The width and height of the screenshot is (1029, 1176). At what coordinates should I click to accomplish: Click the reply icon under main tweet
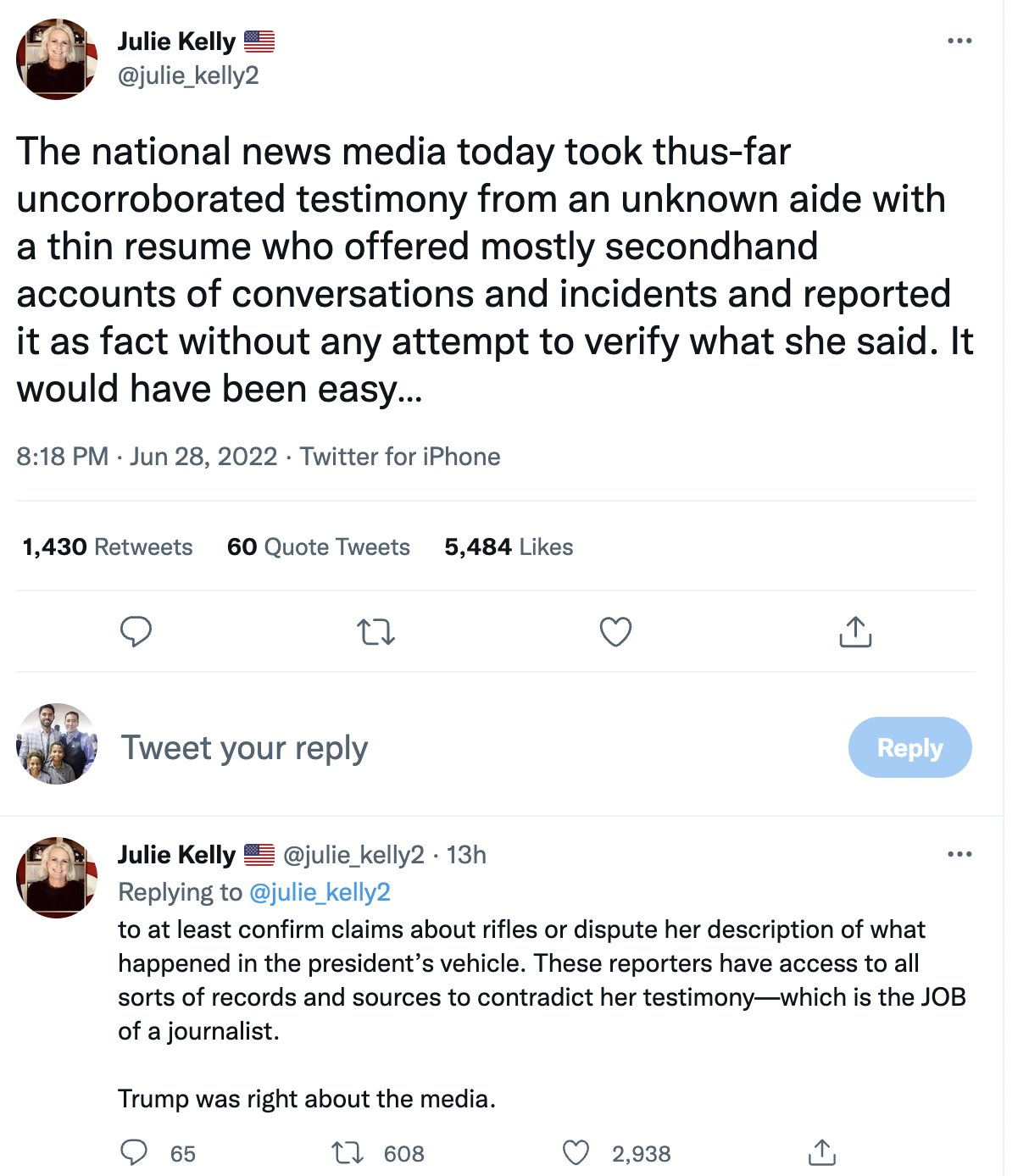coord(136,632)
